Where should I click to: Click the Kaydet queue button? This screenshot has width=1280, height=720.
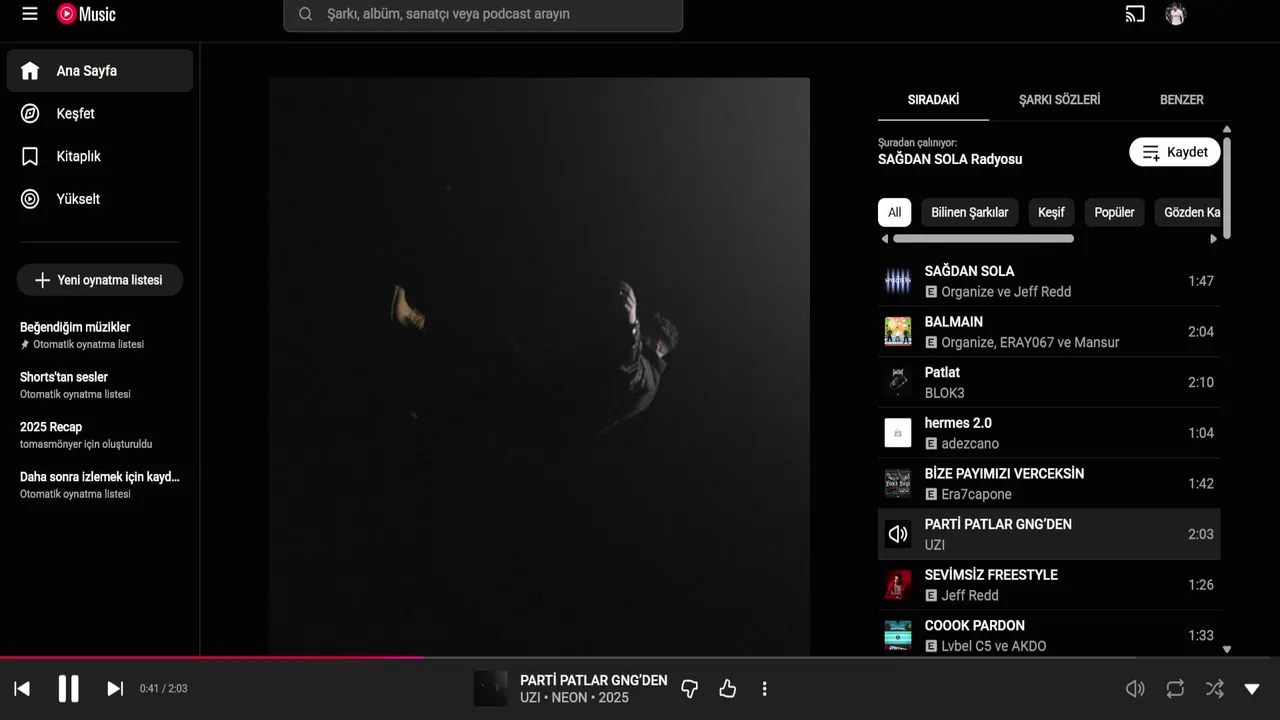pos(1175,152)
